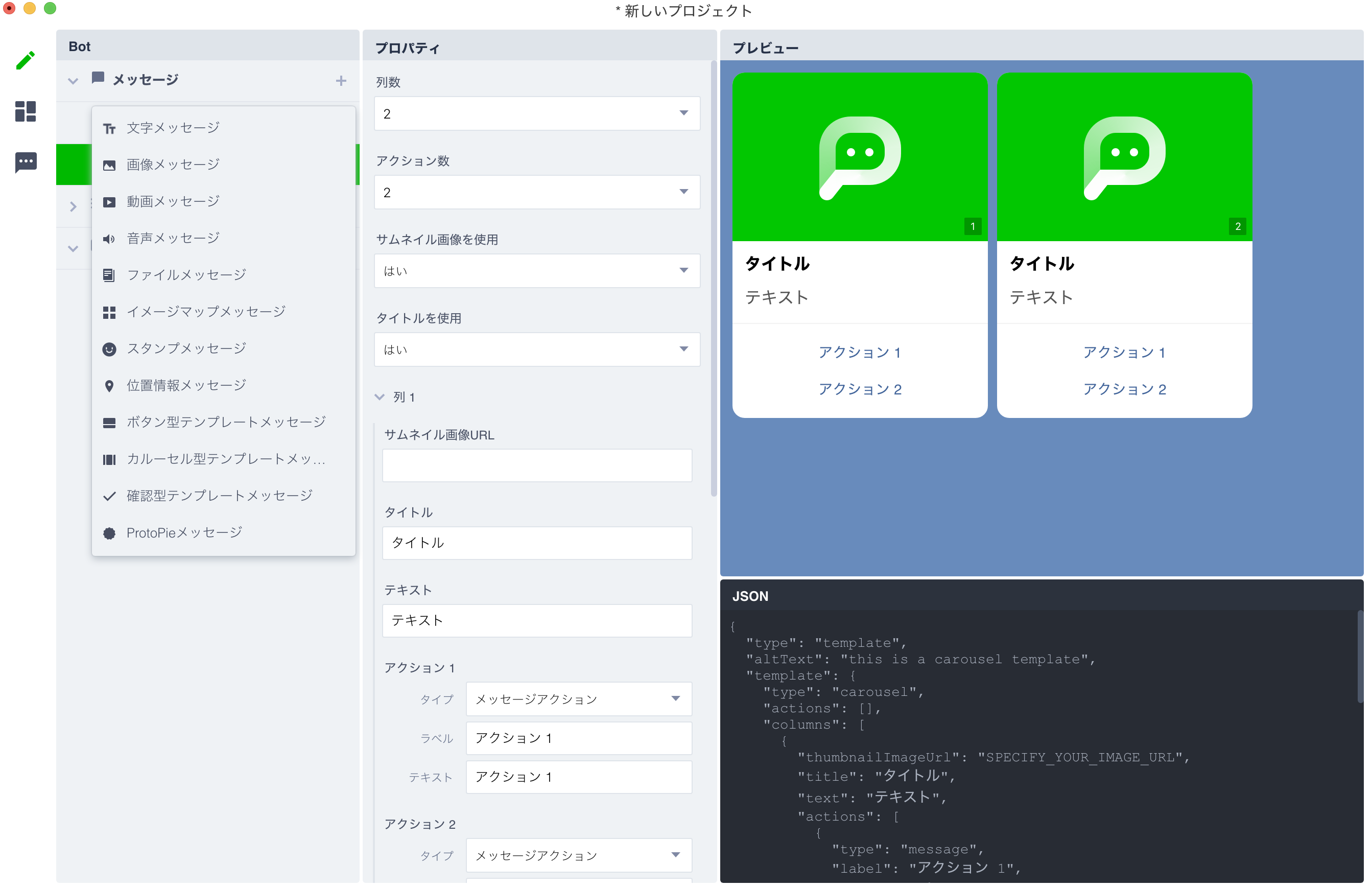Click the ファイルメッセージ document icon
Image resolution: width=1372 pixels, height=887 pixels.
click(109, 275)
